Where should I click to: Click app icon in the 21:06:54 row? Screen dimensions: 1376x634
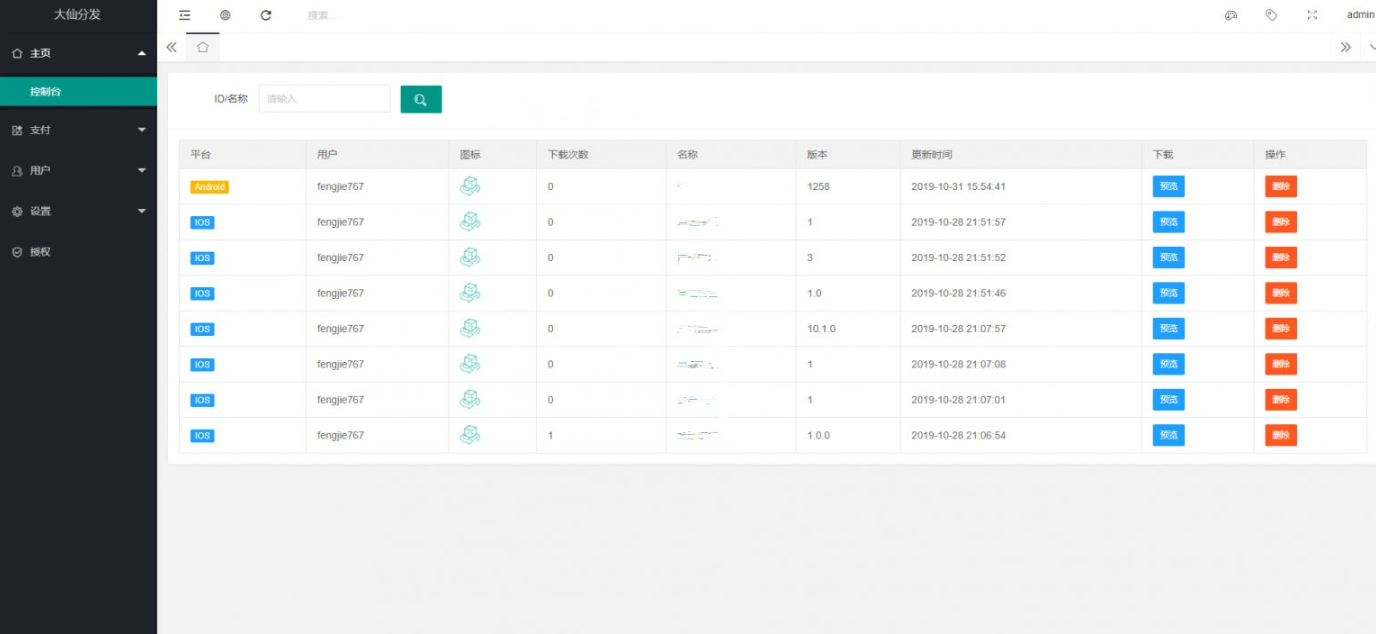pos(469,435)
